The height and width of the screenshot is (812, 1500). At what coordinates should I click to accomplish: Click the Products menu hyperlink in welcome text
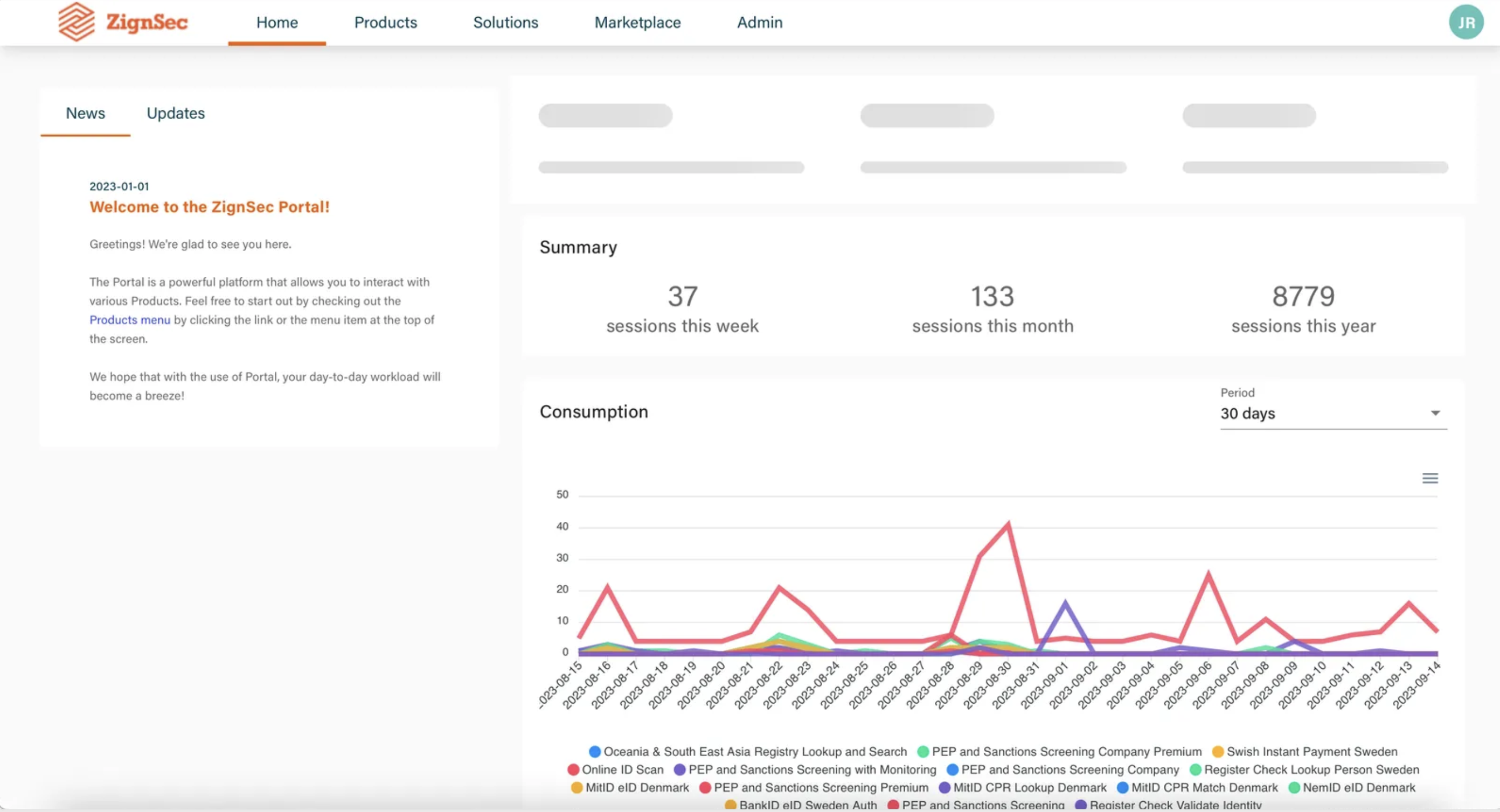coord(129,319)
